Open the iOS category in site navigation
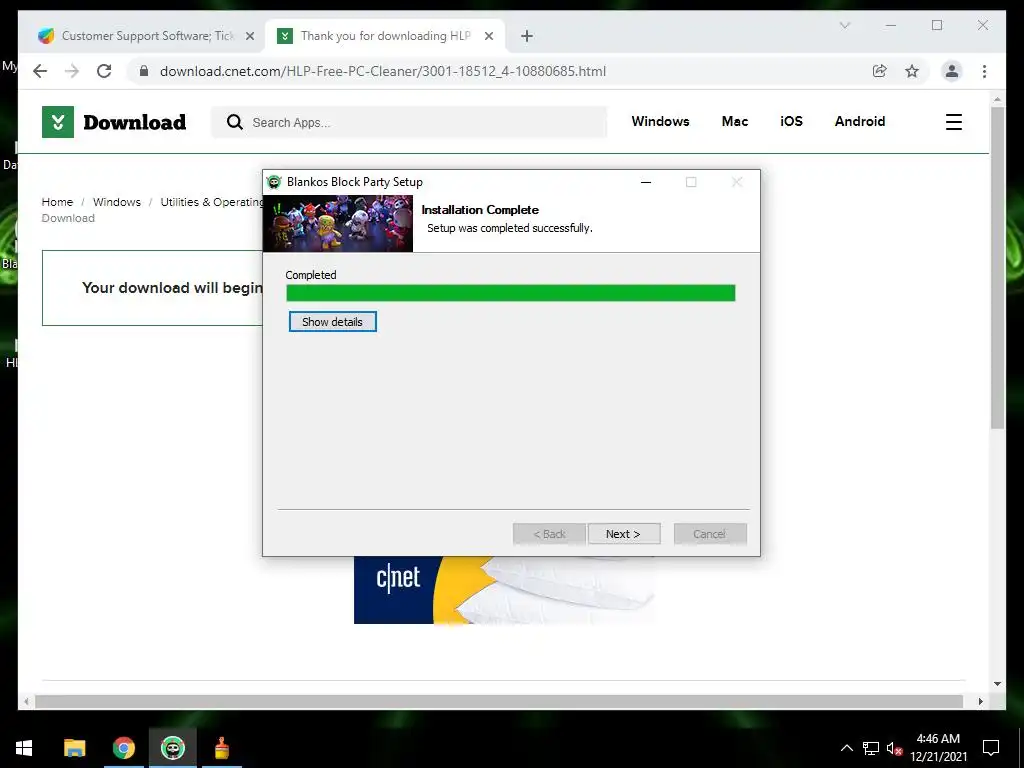Image resolution: width=1024 pixels, height=768 pixels. pyautogui.click(x=791, y=121)
